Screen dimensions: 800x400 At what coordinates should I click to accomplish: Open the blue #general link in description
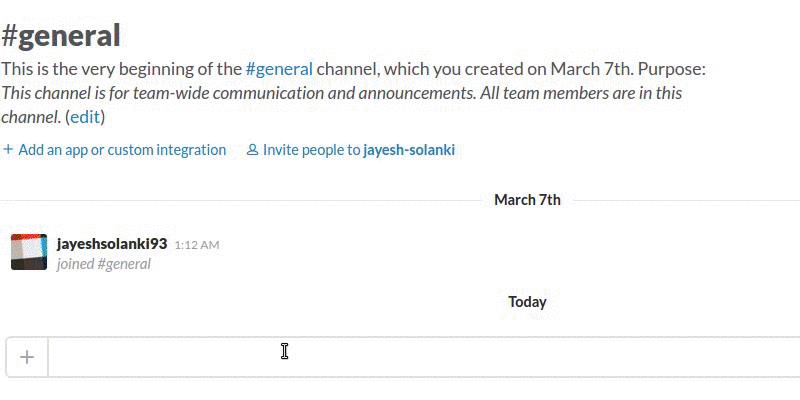(x=279, y=70)
